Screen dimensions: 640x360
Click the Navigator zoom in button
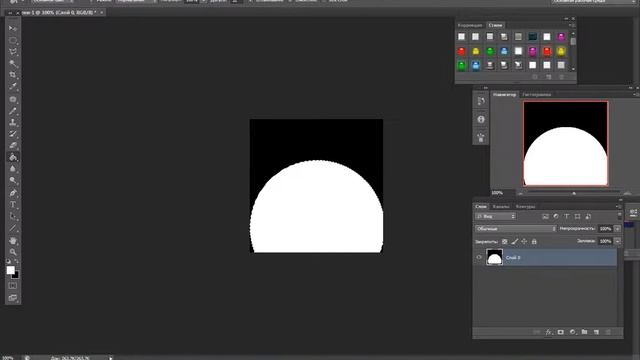point(627,193)
